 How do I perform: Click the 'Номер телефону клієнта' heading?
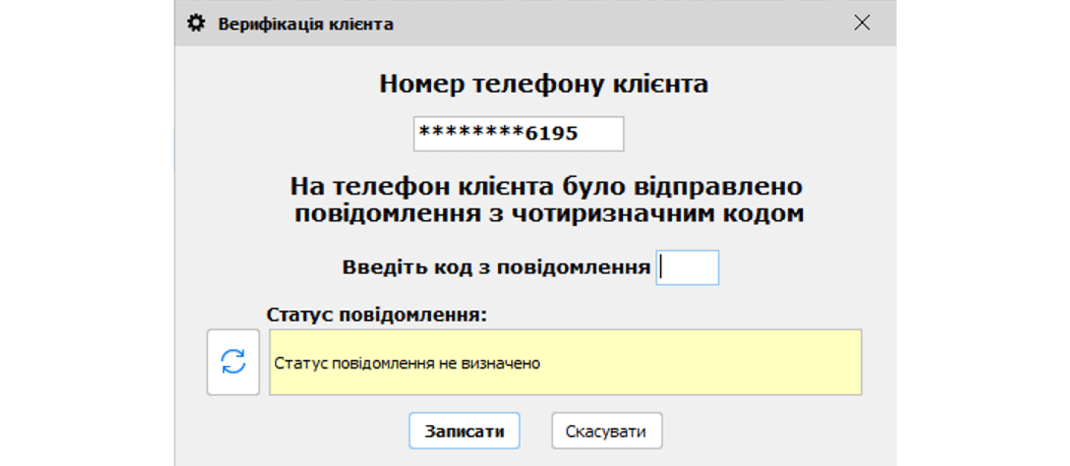click(x=544, y=85)
